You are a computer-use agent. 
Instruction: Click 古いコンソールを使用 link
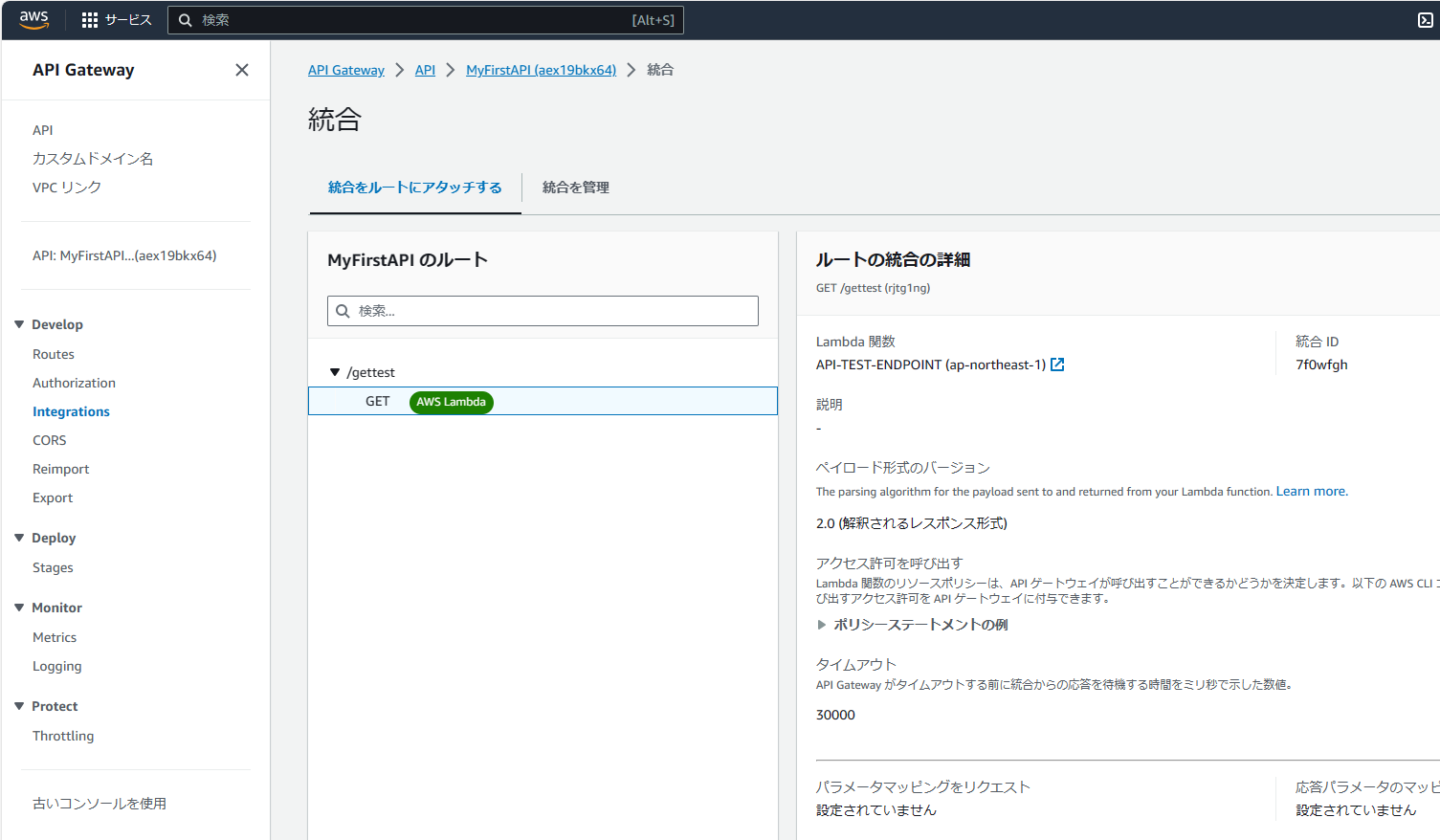[100, 804]
